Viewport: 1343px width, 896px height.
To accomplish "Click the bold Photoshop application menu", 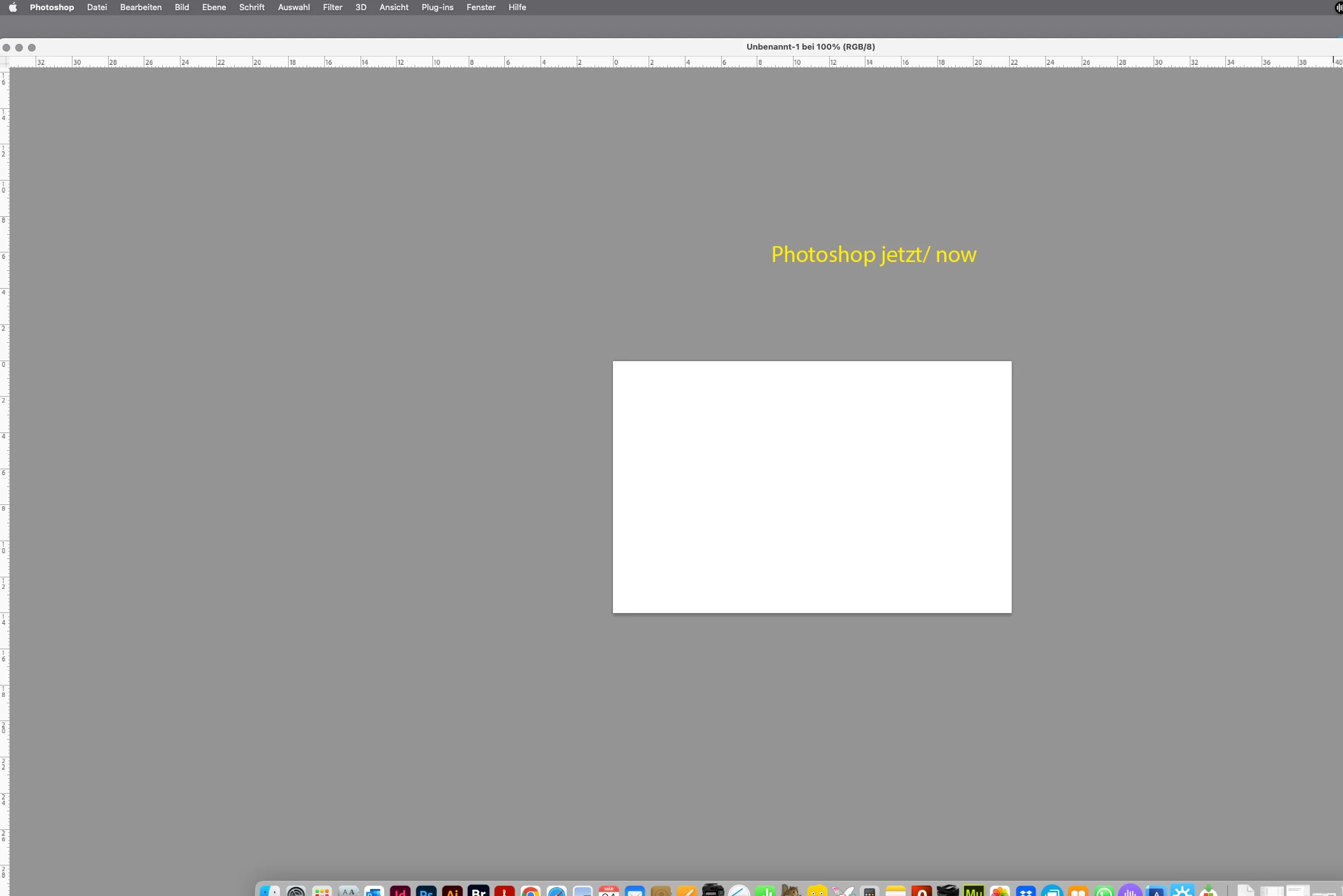I will pyautogui.click(x=52, y=8).
